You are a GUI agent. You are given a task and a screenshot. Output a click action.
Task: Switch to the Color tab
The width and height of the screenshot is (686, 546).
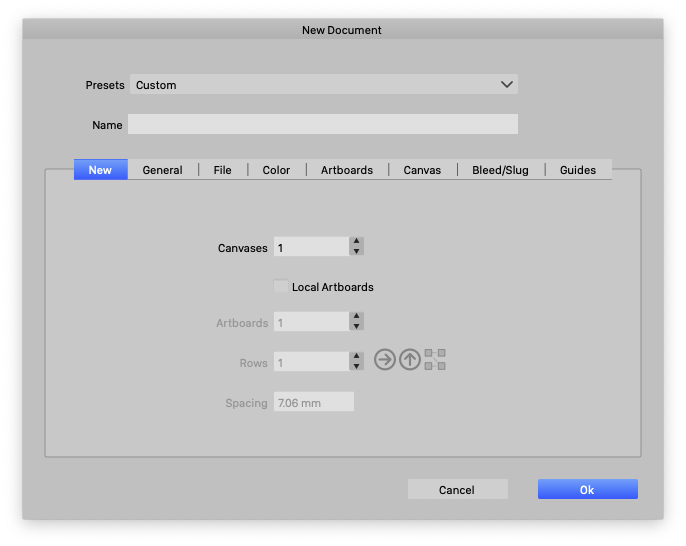pos(276,170)
